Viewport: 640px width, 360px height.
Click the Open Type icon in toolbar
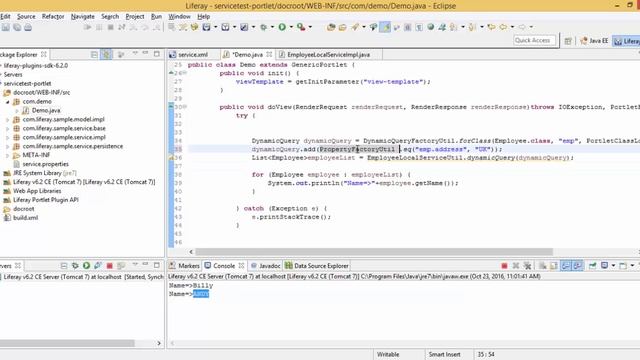click(x=331, y=27)
